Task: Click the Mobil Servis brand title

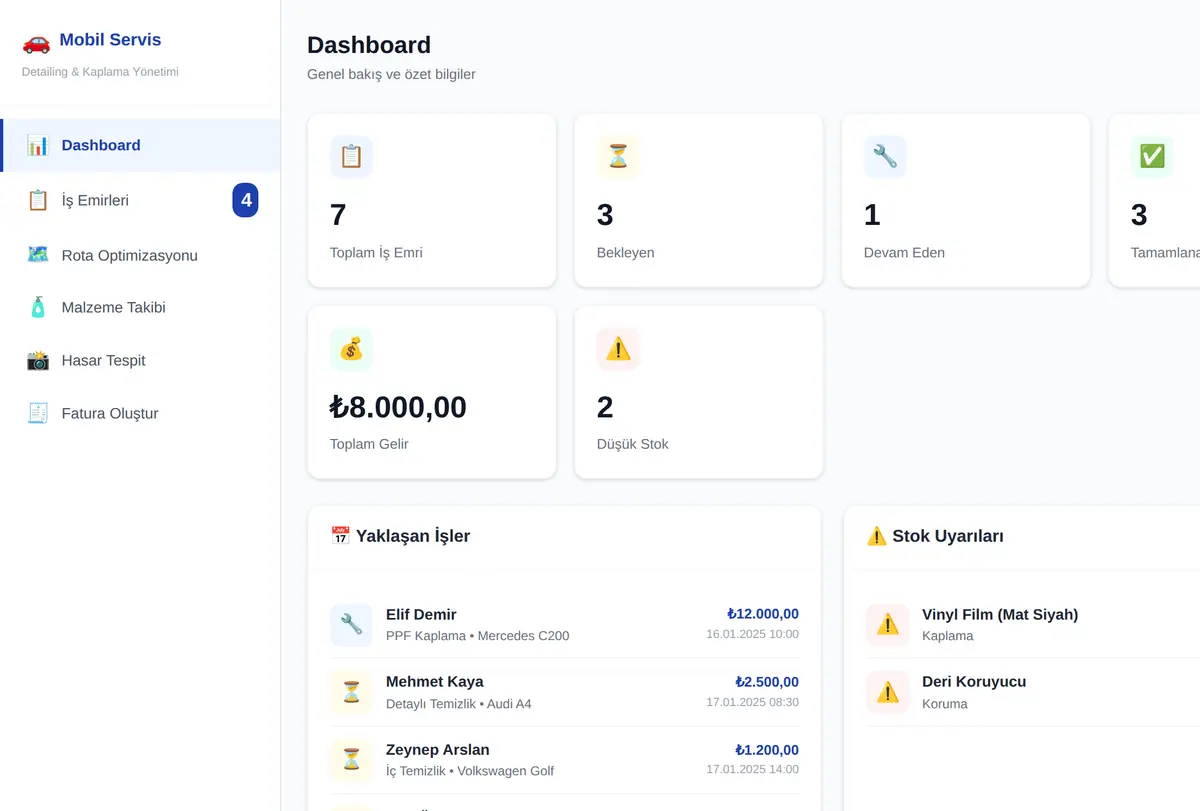Action: 110,40
